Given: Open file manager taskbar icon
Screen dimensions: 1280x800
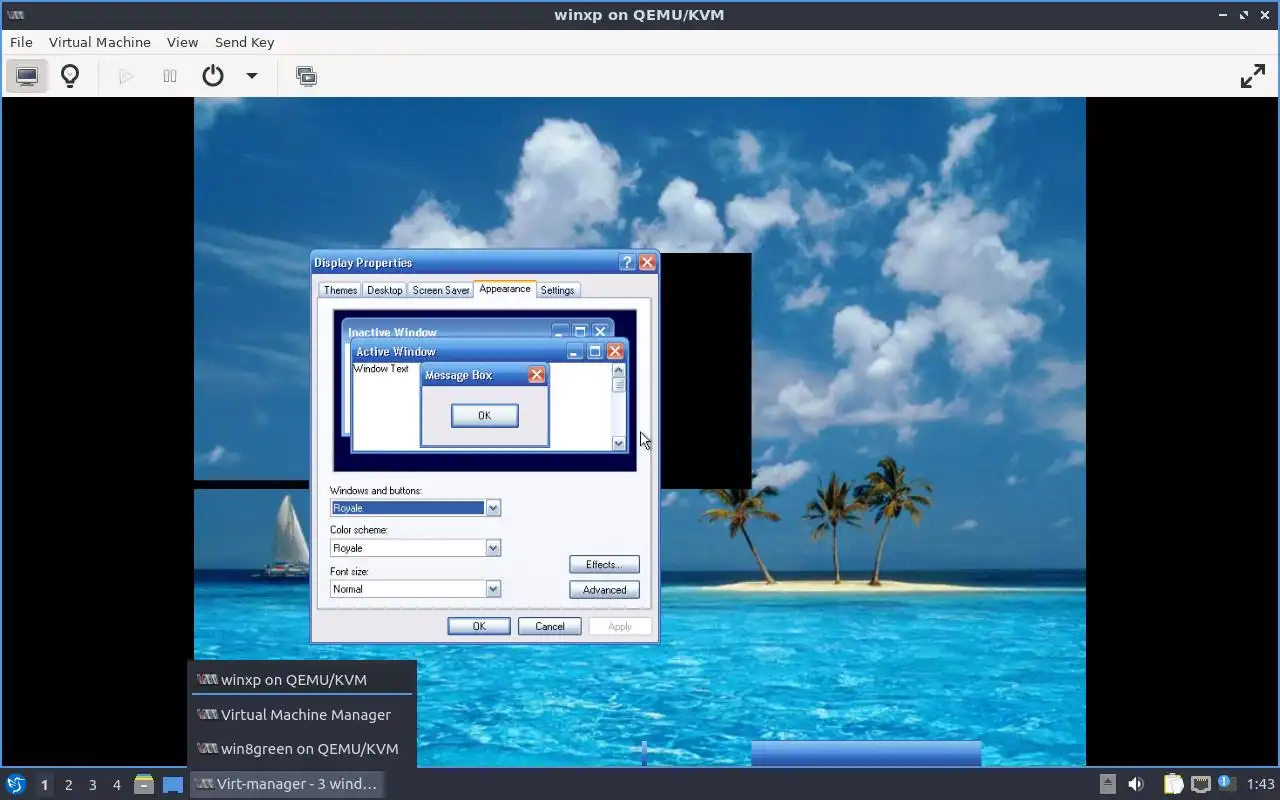Looking at the screenshot, I should [x=144, y=785].
